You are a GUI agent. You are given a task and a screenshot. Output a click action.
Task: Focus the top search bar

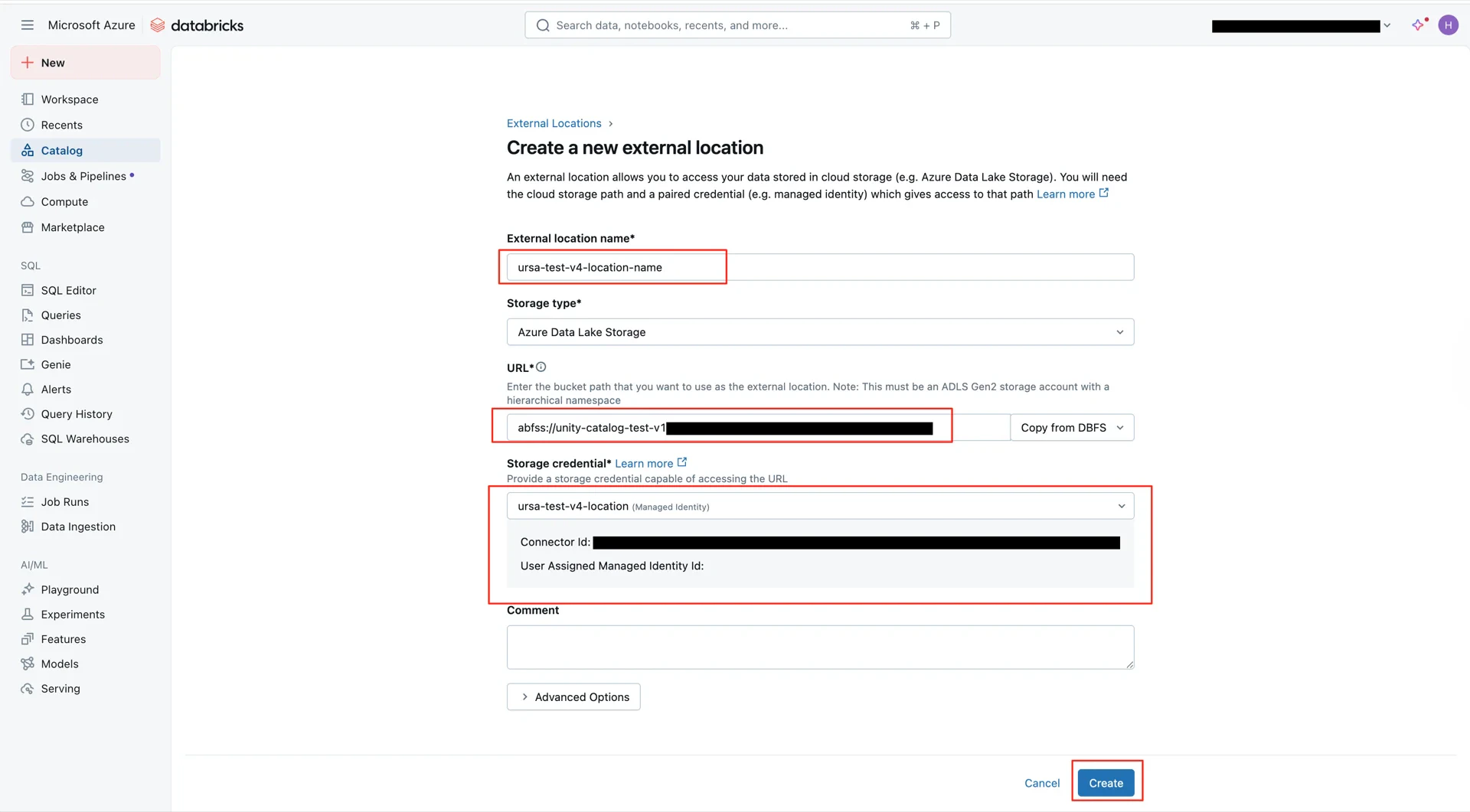coord(737,25)
